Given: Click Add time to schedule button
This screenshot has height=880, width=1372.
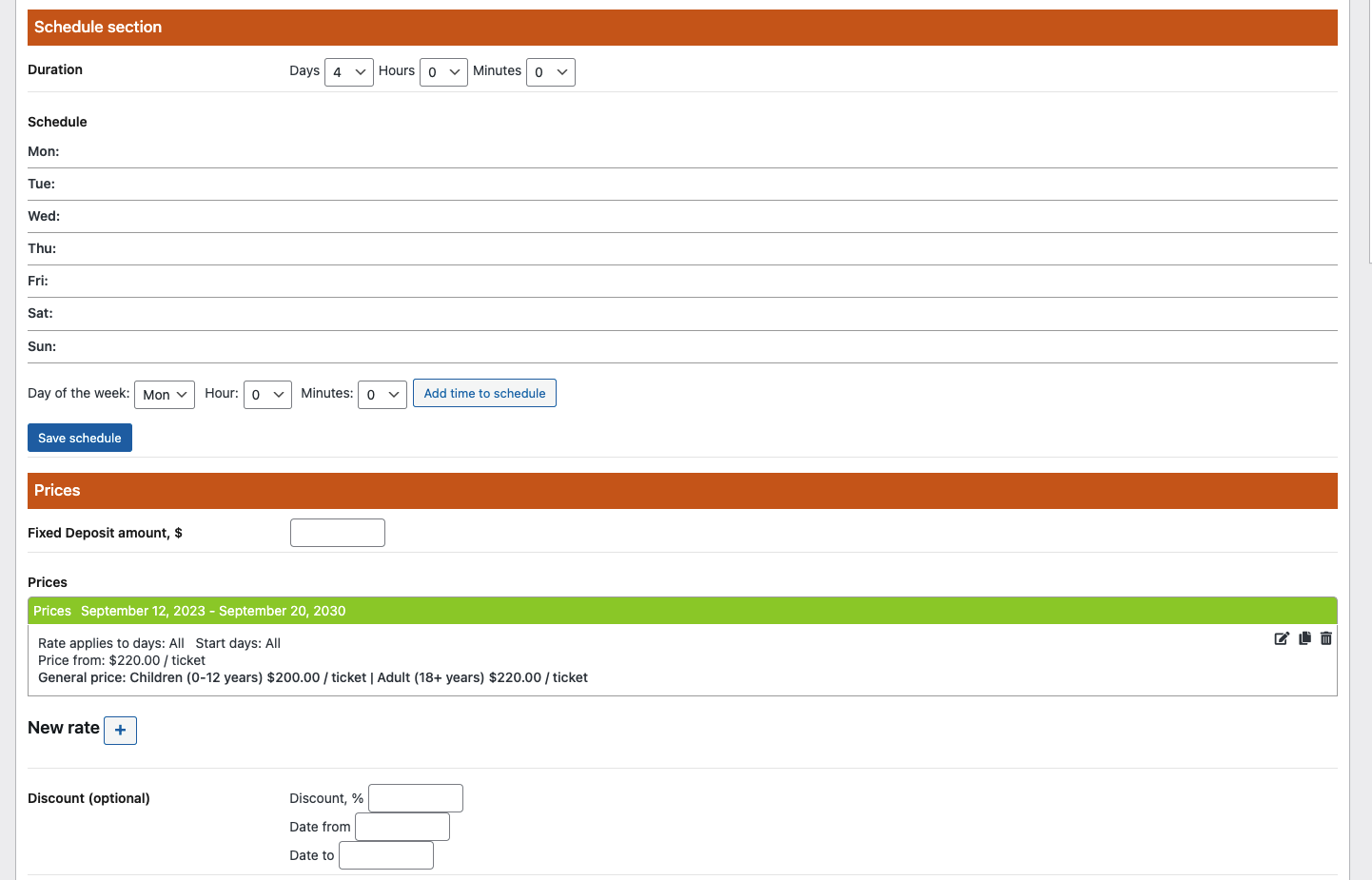Looking at the screenshot, I should [x=484, y=393].
